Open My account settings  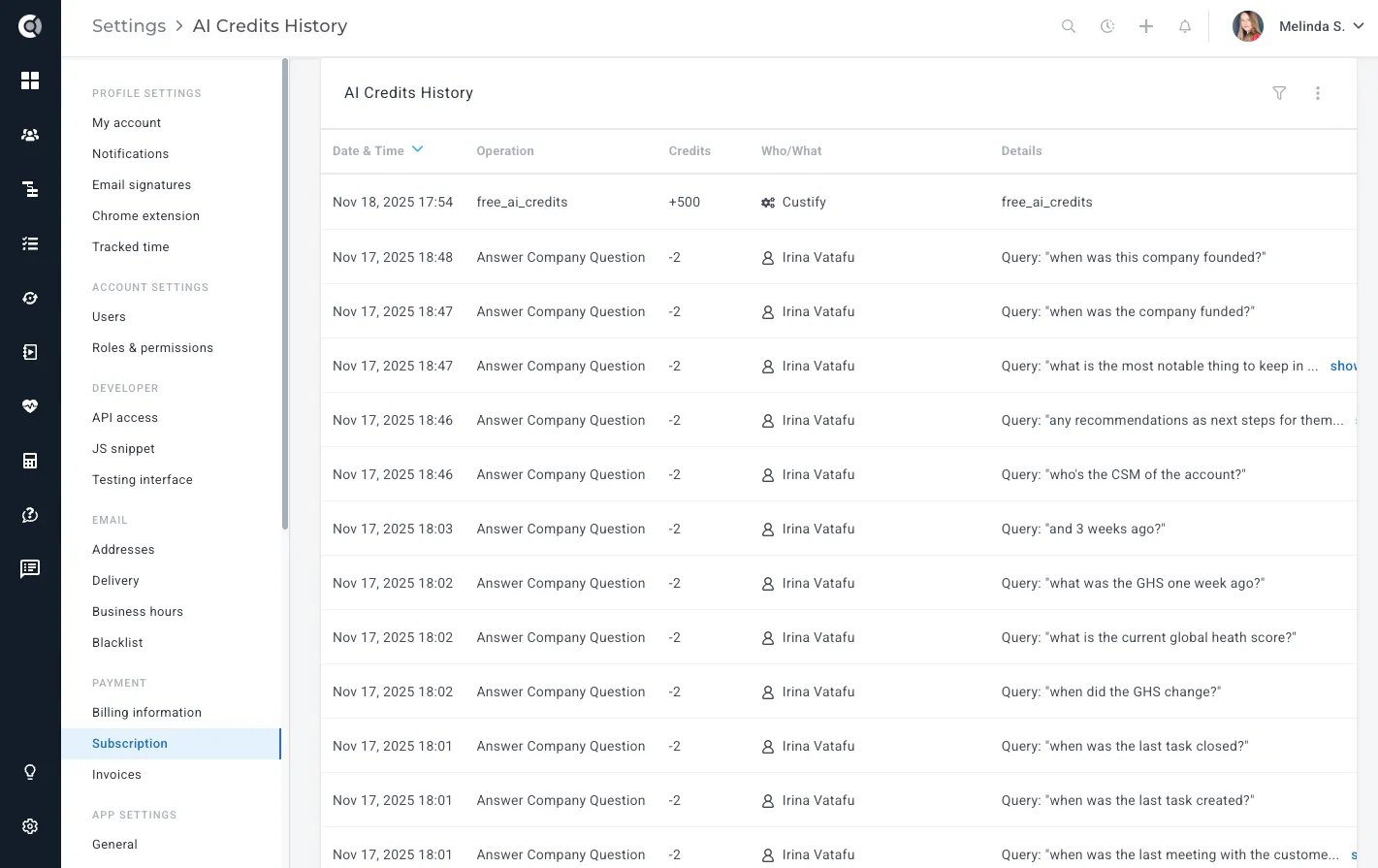(x=127, y=123)
